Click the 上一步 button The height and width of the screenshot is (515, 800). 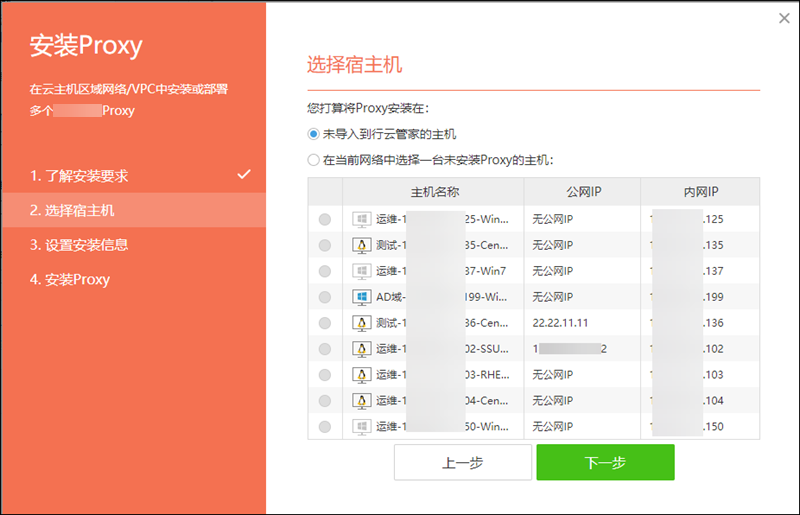463,463
